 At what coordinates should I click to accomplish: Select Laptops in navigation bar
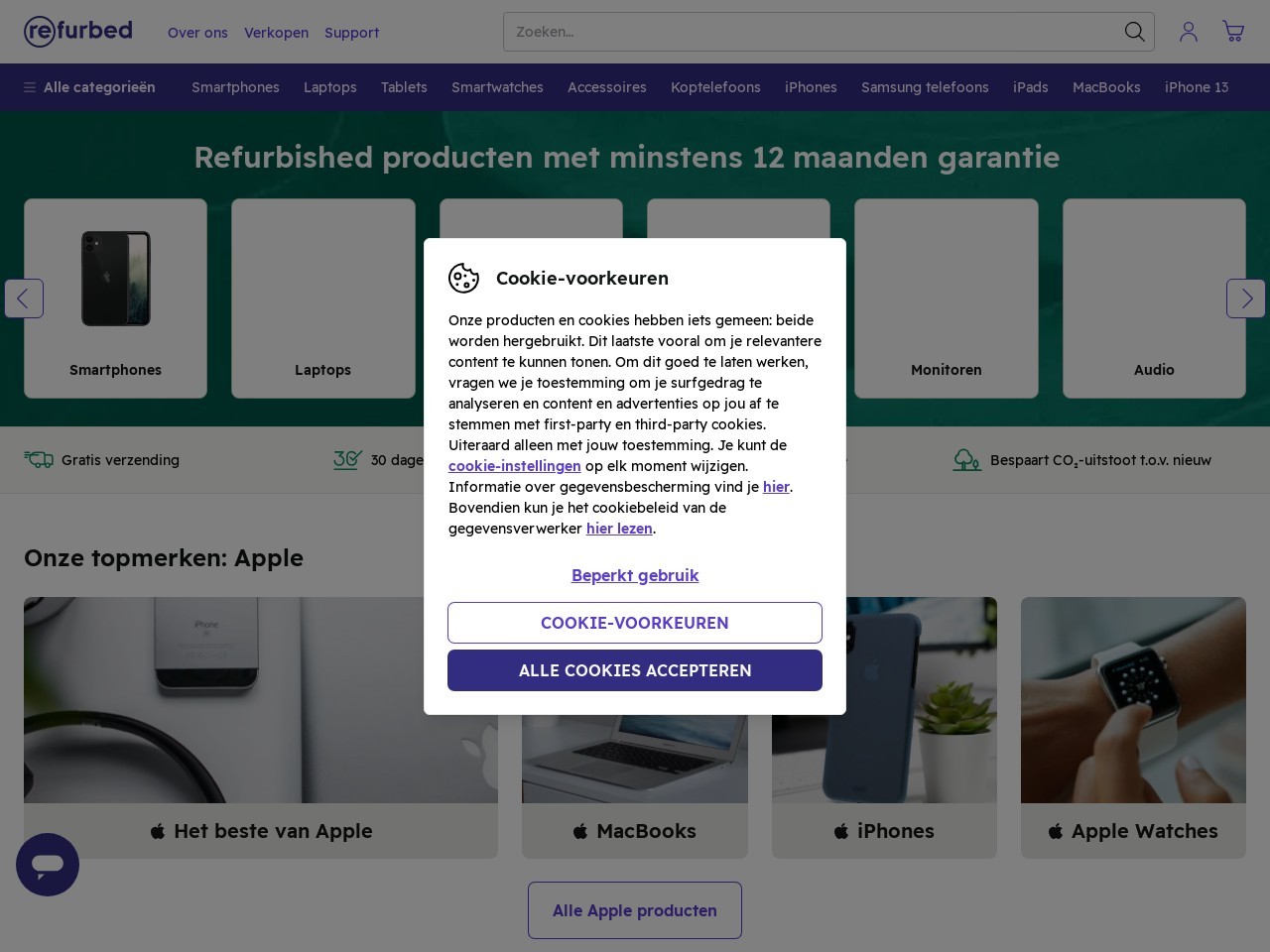tap(330, 87)
